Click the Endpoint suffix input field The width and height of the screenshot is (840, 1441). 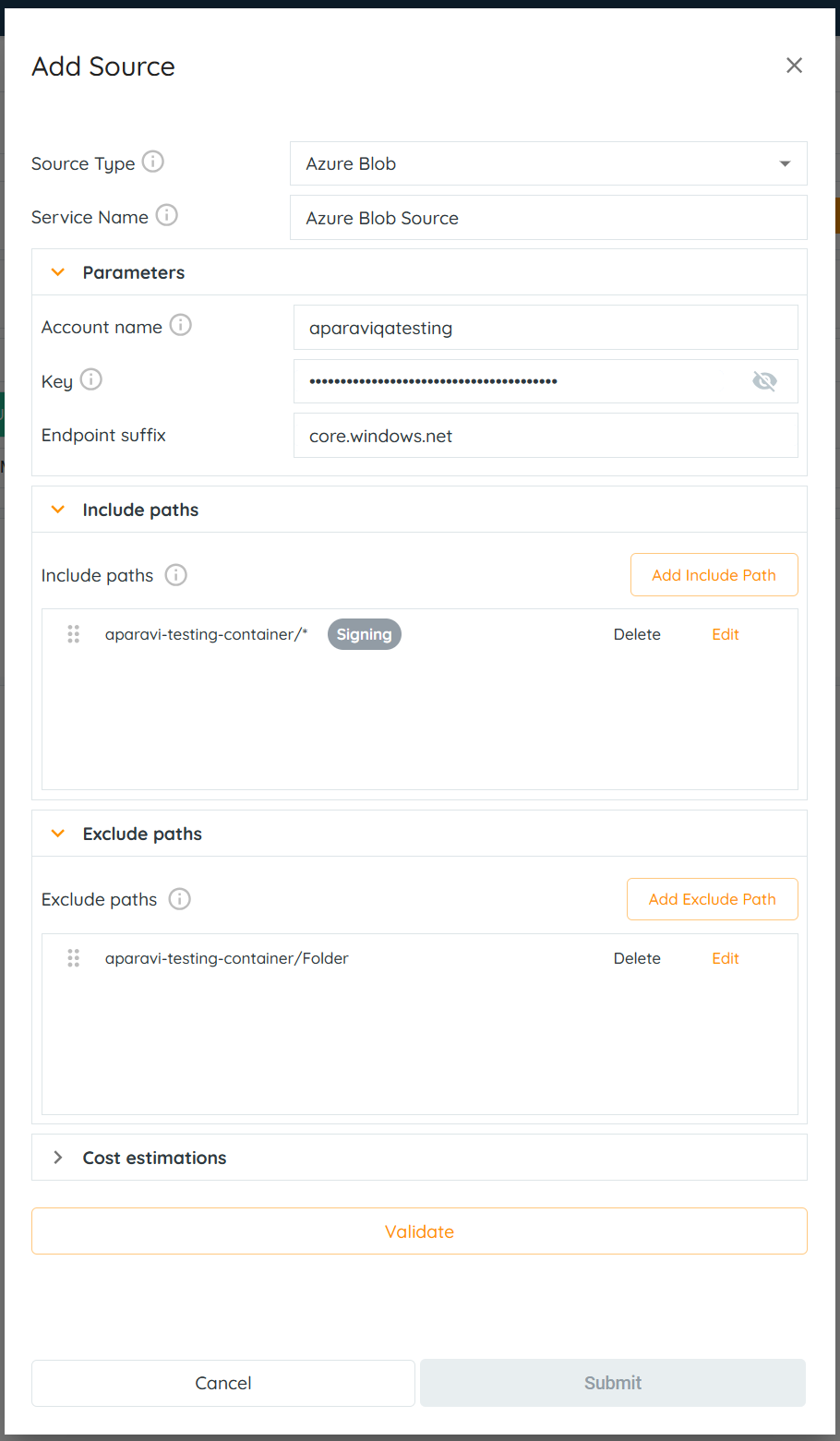tap(546, 436)
